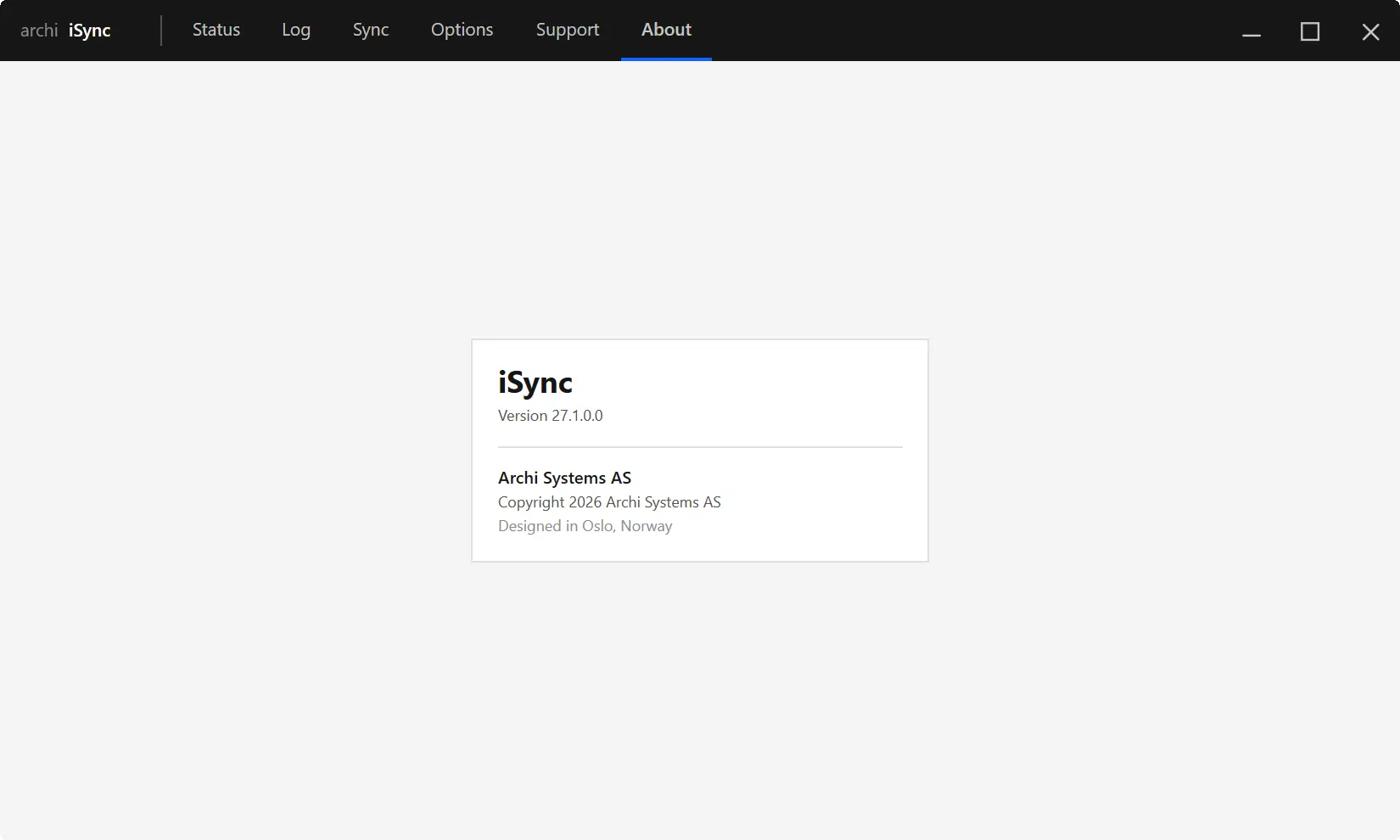The image size is (1400, 840).
Task: Click the Copyright 2026 notice
Action: (x=609, y=502)
